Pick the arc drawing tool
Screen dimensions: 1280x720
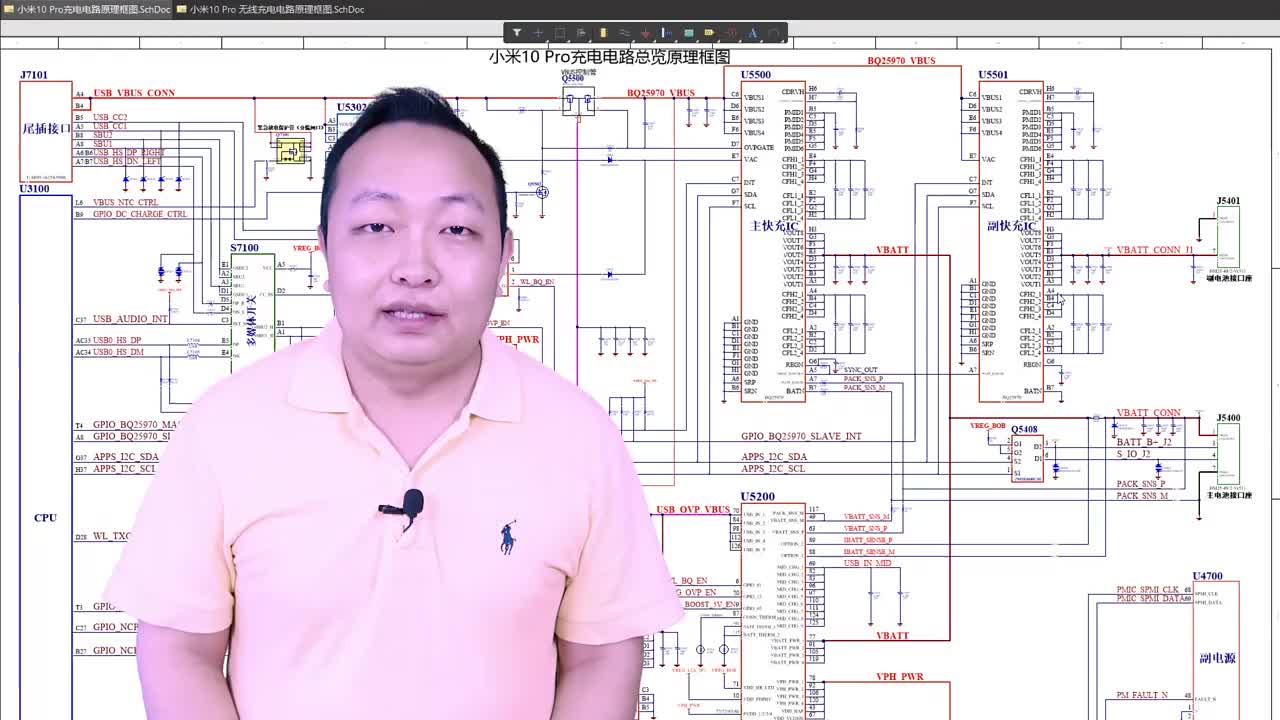[x=774, y=33]
